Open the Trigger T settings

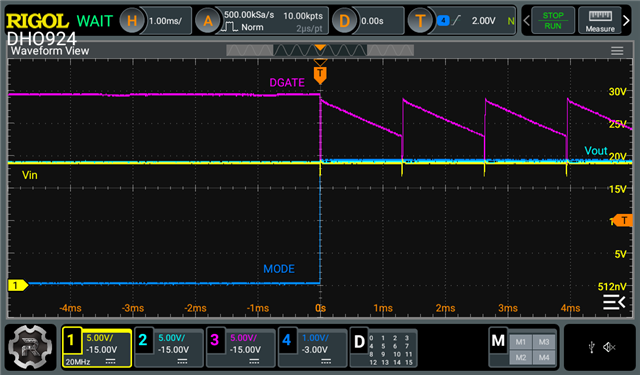420,20
